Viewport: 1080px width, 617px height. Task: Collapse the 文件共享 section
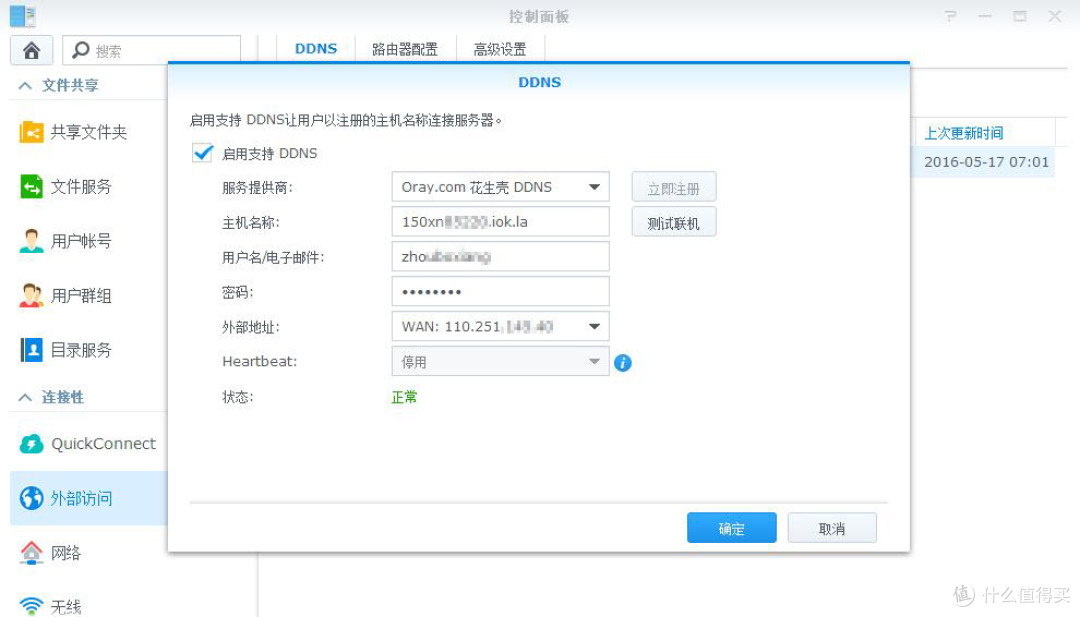[25, 85]
